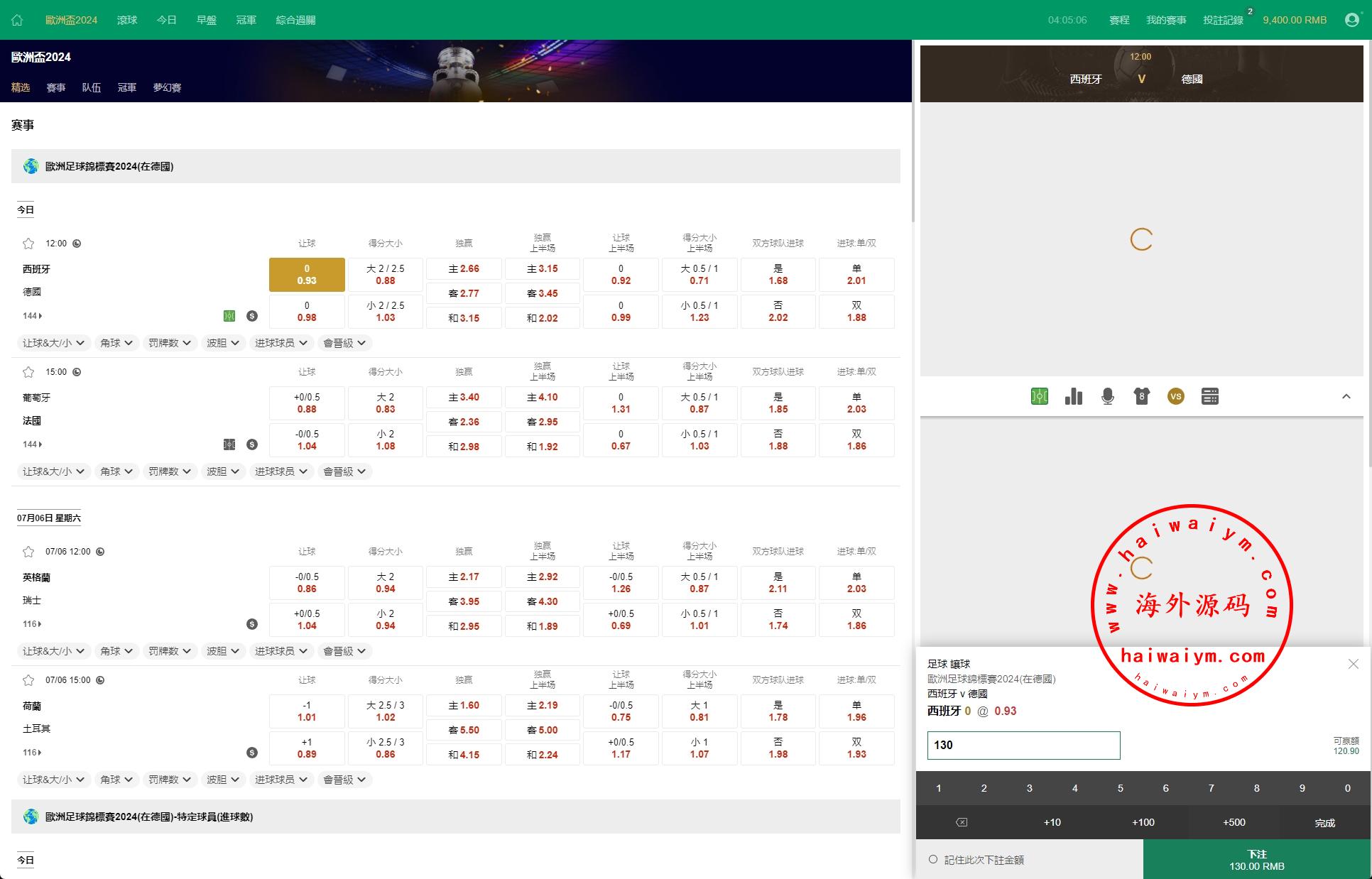This screenshot has width=1372, height=879.
Task: Select the 赛事 tab
Action: pos(56,88)
